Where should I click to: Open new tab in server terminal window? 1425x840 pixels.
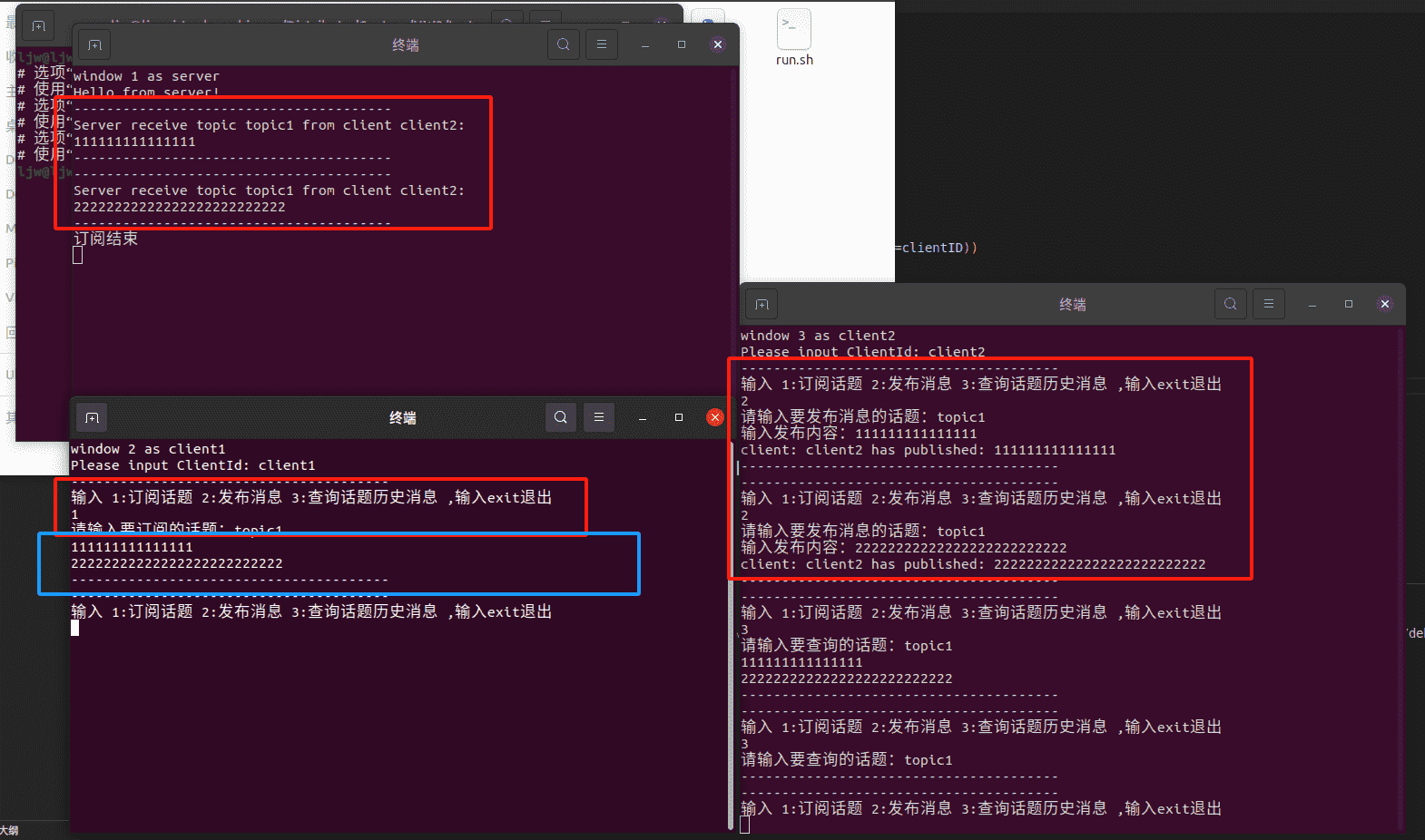94,44
